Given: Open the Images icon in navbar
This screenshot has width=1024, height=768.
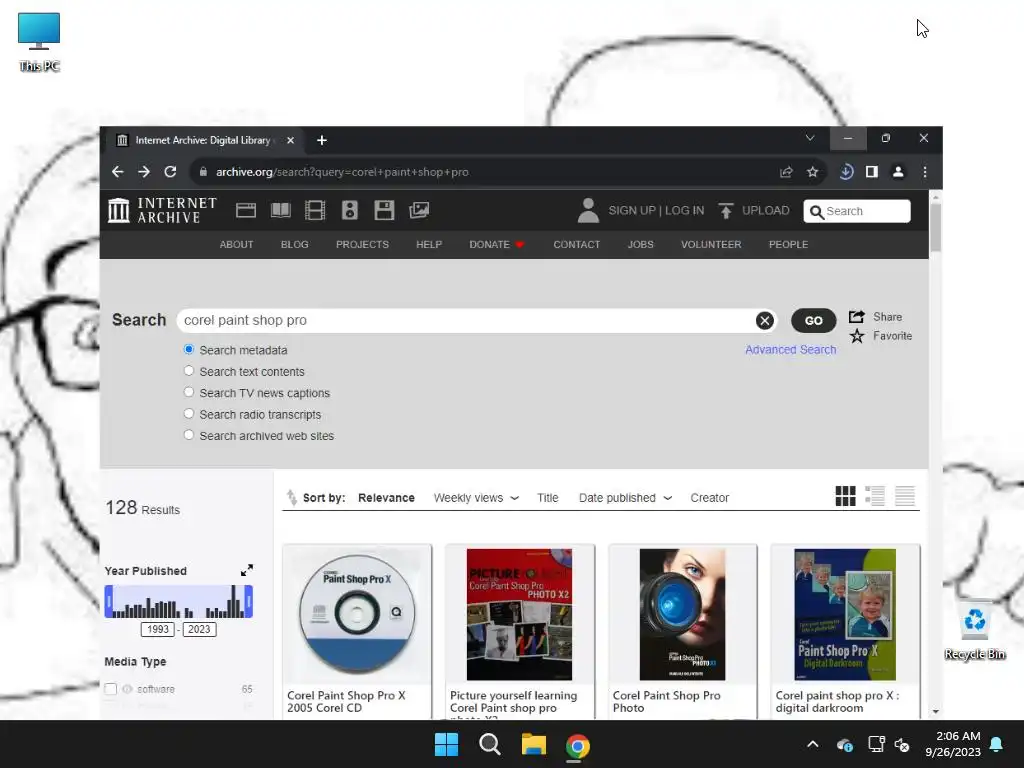Looking at the screenshot, I should point(419,210).
